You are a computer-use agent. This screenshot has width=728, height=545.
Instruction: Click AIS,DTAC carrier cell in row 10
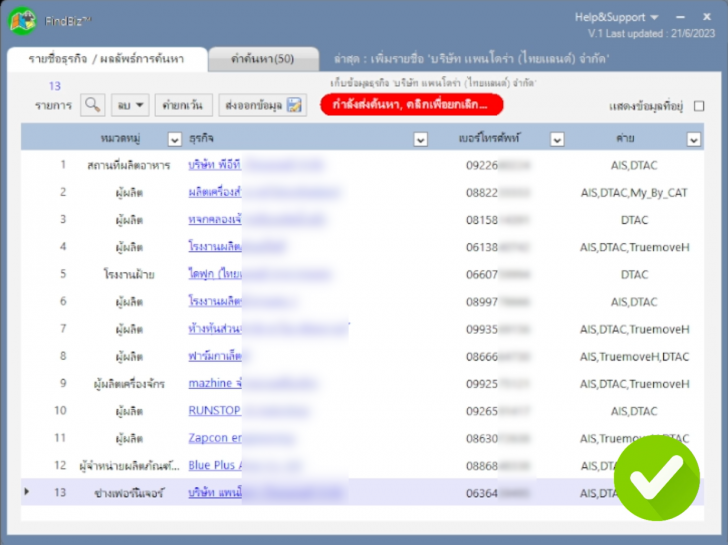click(634, 411)
